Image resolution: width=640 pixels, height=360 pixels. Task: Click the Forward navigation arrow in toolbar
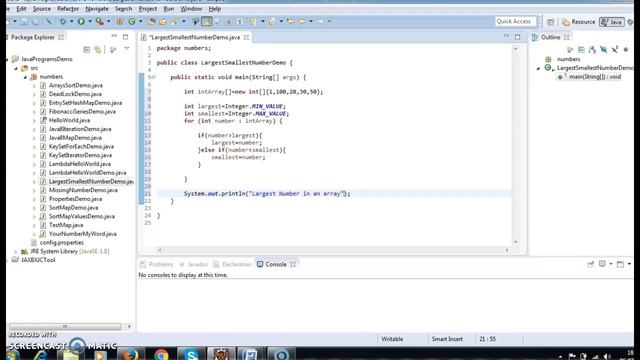320,21
